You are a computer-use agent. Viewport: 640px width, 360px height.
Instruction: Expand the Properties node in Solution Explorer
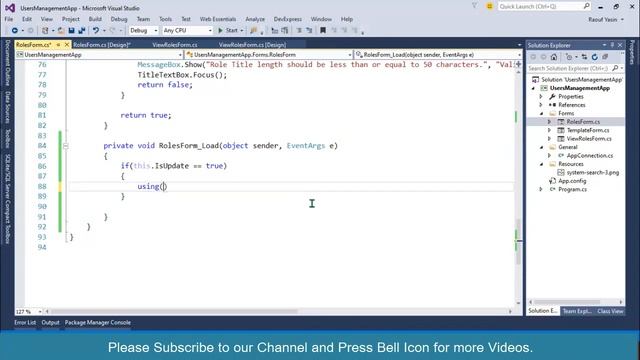click(x=541, y=97)
